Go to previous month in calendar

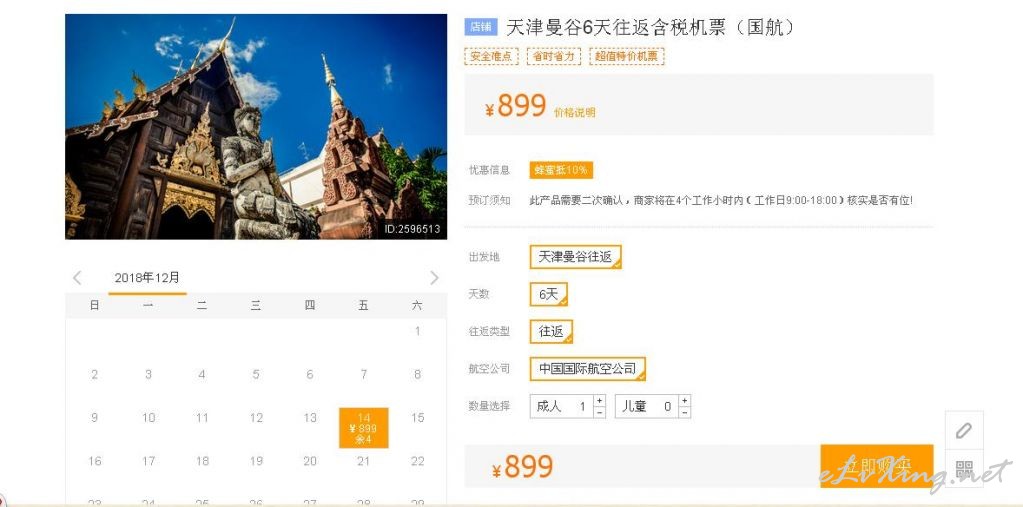77,278
